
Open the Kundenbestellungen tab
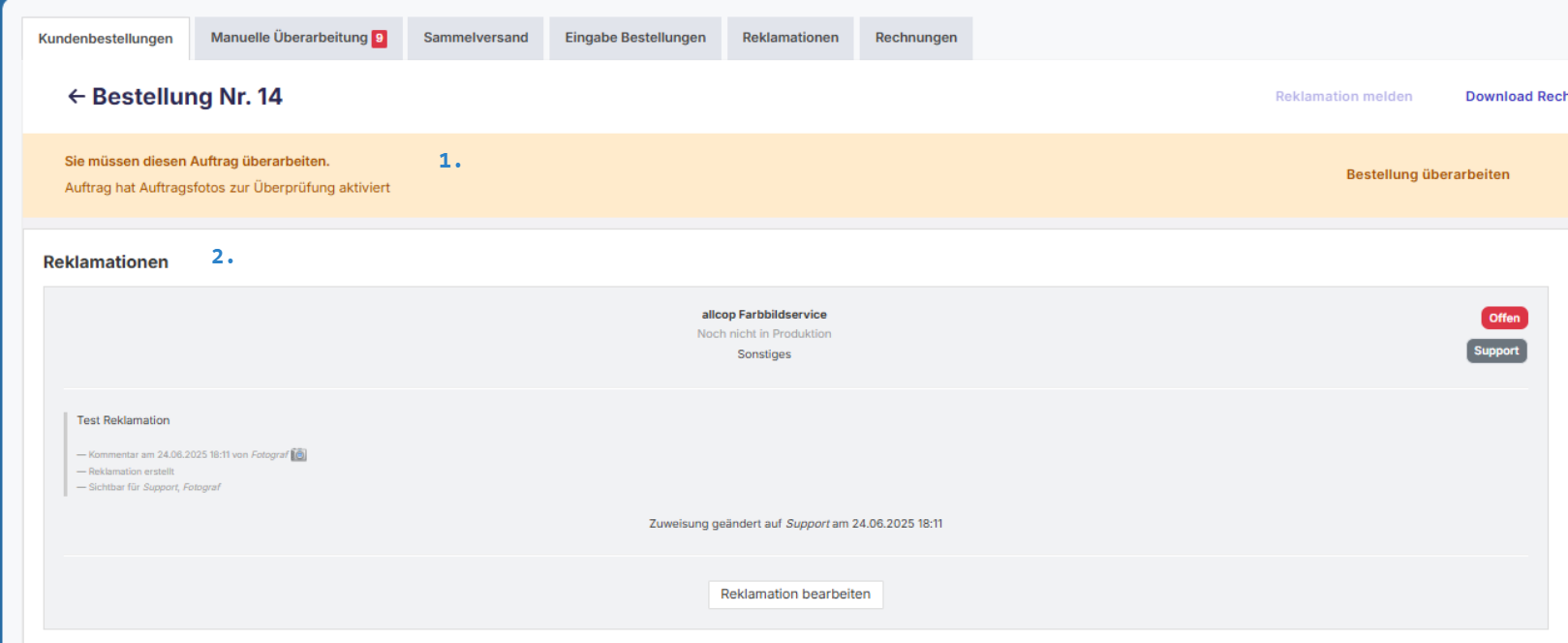(106, 39)
